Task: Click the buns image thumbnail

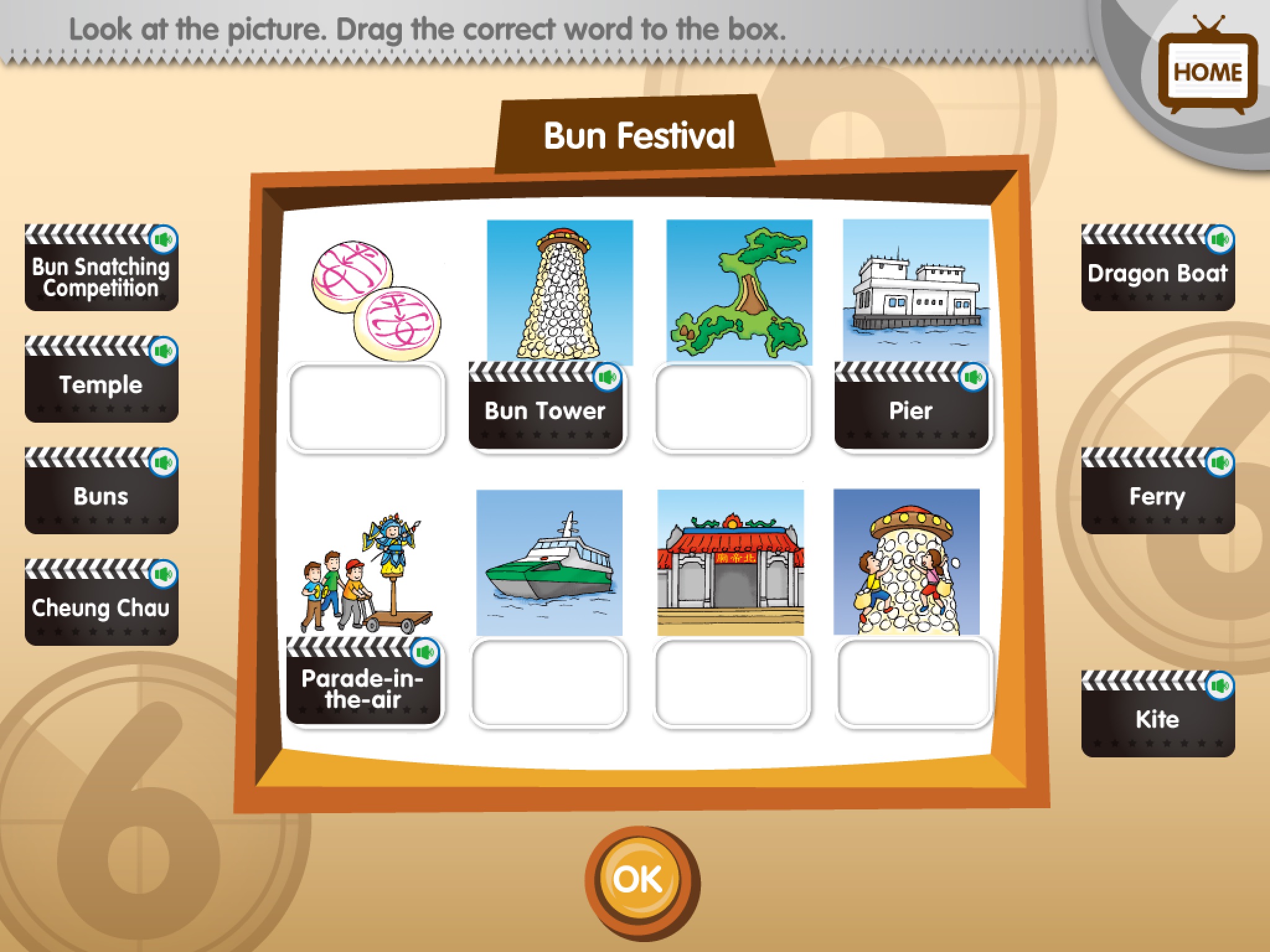Action: 365,300
